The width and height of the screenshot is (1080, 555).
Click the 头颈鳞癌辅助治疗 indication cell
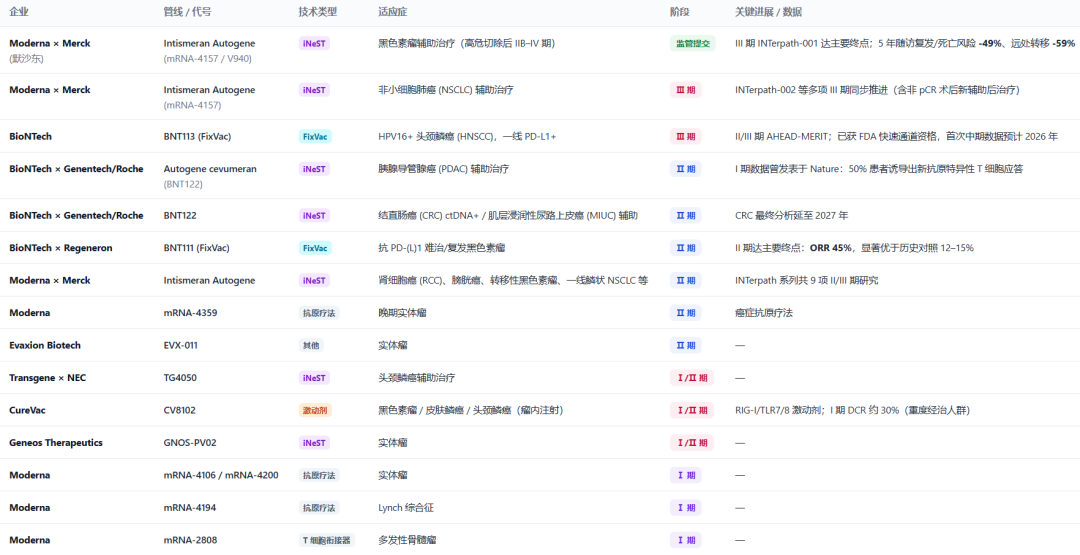point(417,378)
